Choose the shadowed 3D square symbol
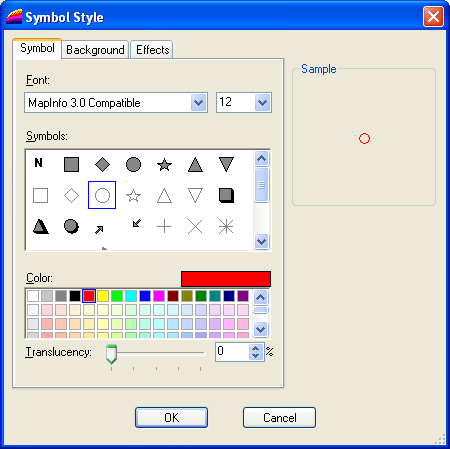 coord(226,195)
